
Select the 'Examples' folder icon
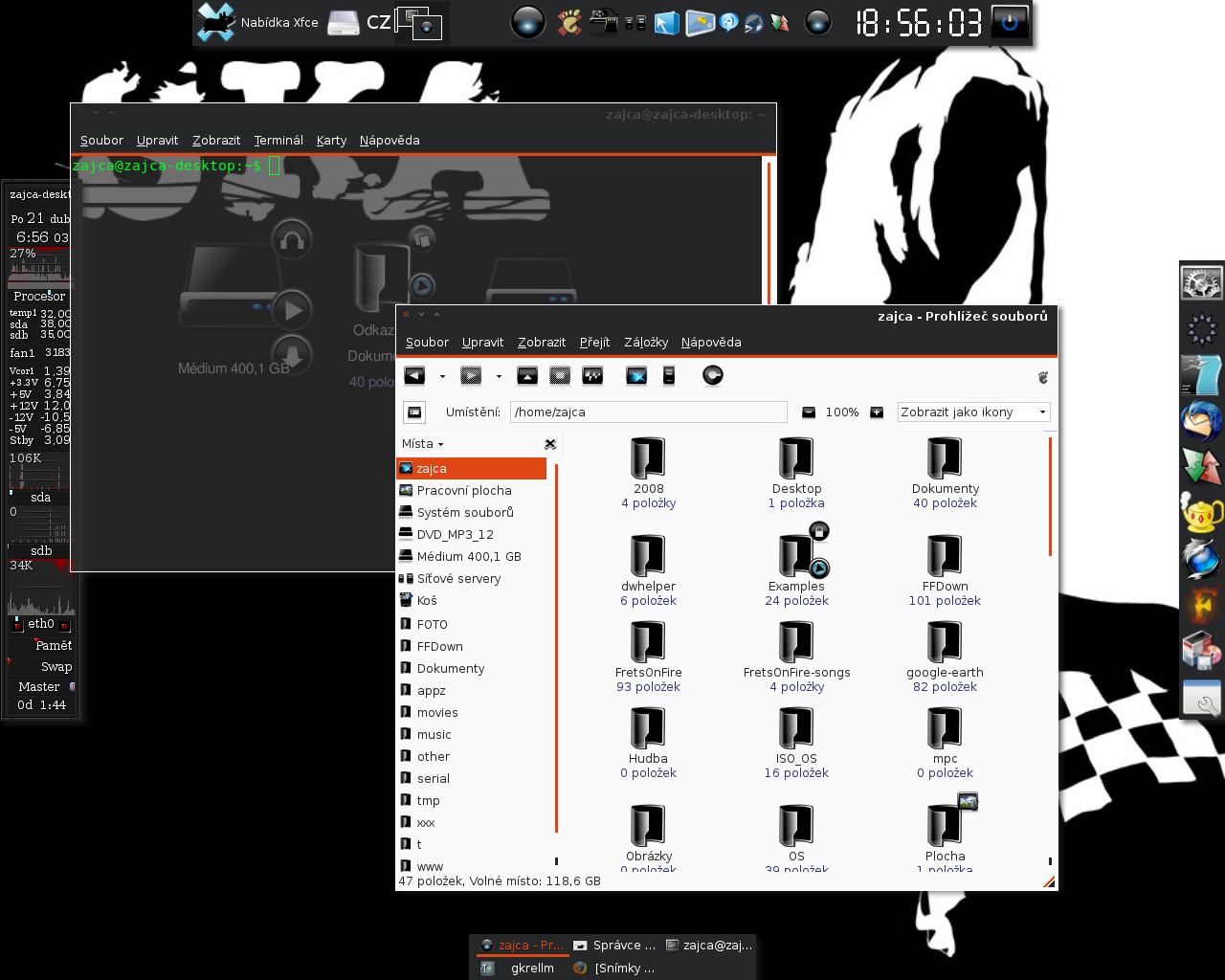pyautogui.click(x=796, y=556)
